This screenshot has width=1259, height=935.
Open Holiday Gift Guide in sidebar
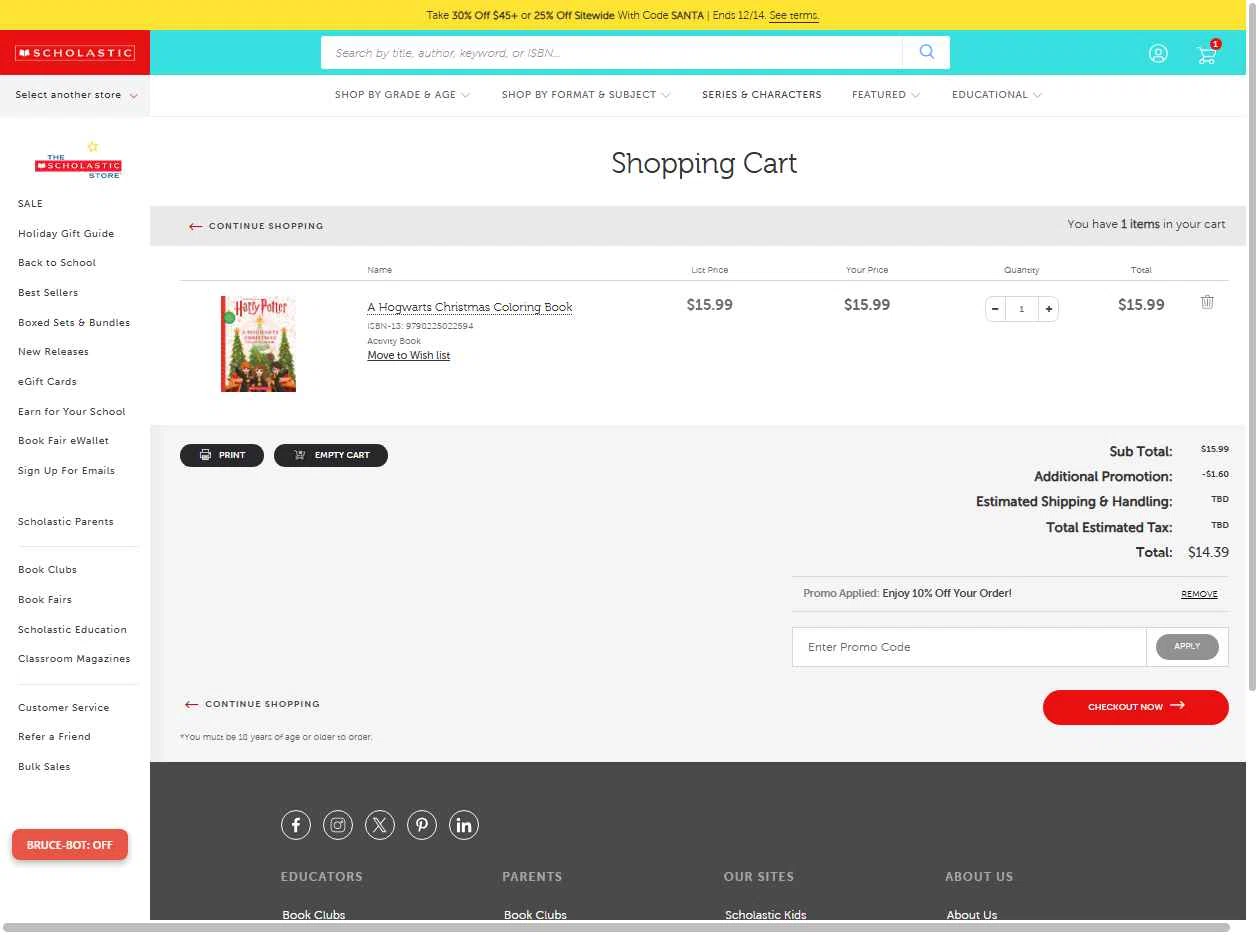[x=66, y=234]
